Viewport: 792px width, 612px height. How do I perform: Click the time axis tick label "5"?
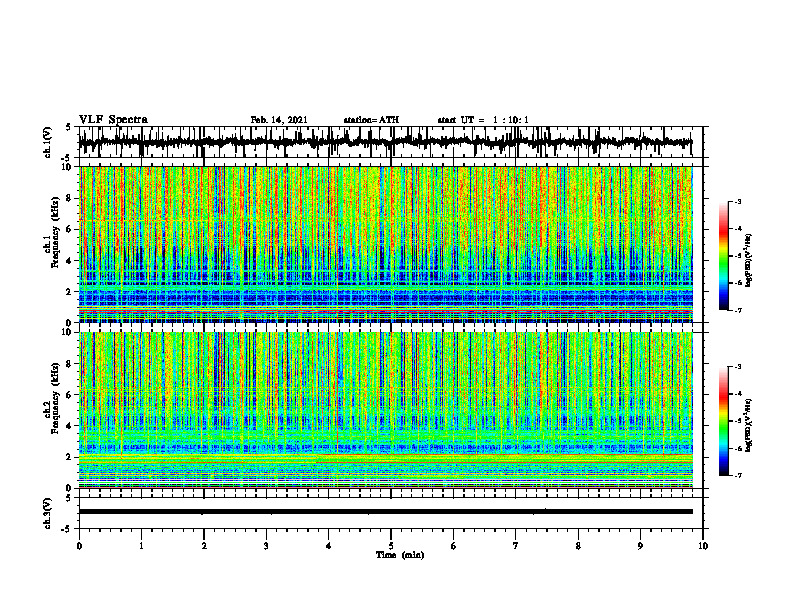(391, 546)
